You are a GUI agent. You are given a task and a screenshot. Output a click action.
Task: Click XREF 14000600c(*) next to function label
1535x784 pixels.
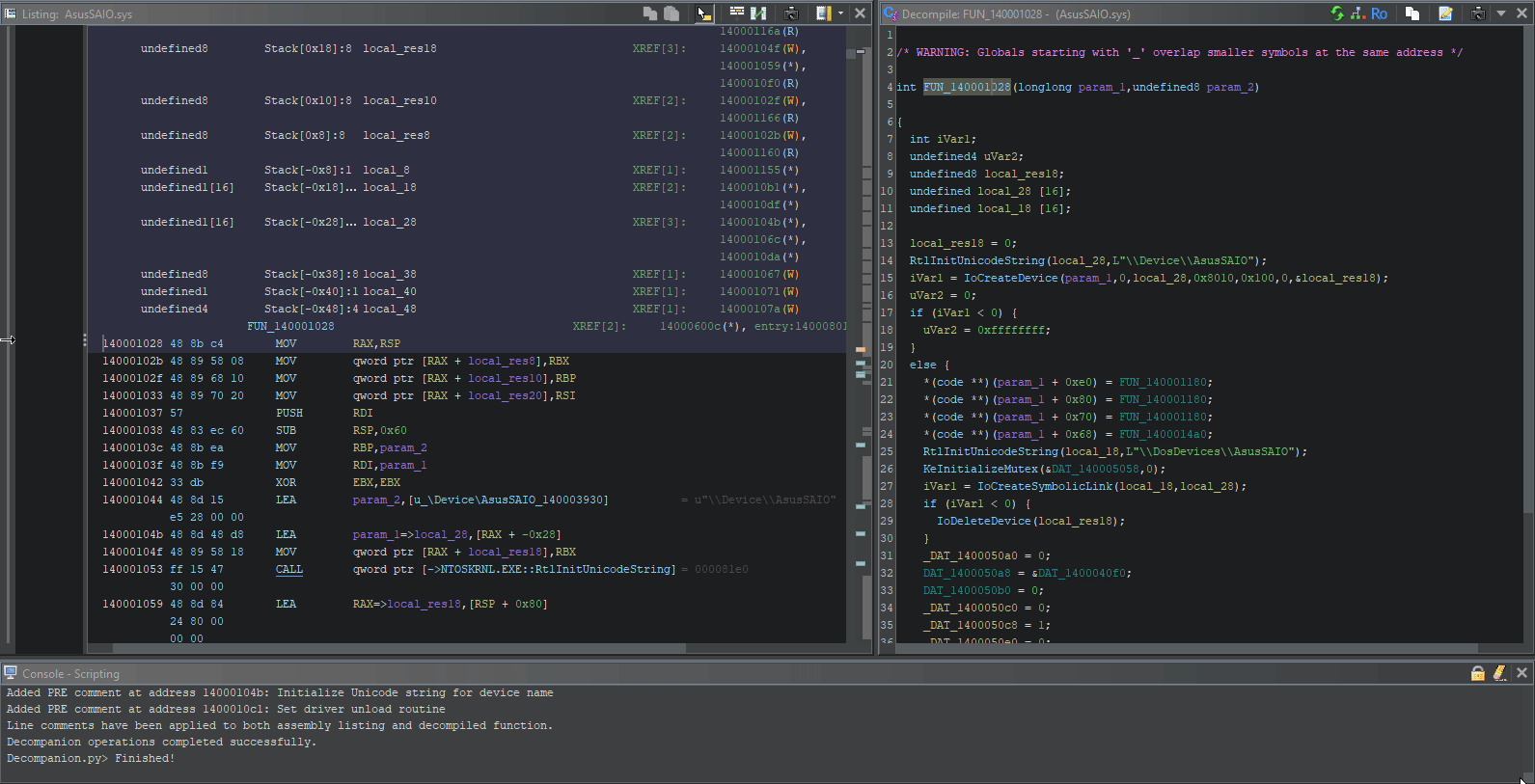pos(702,326)
